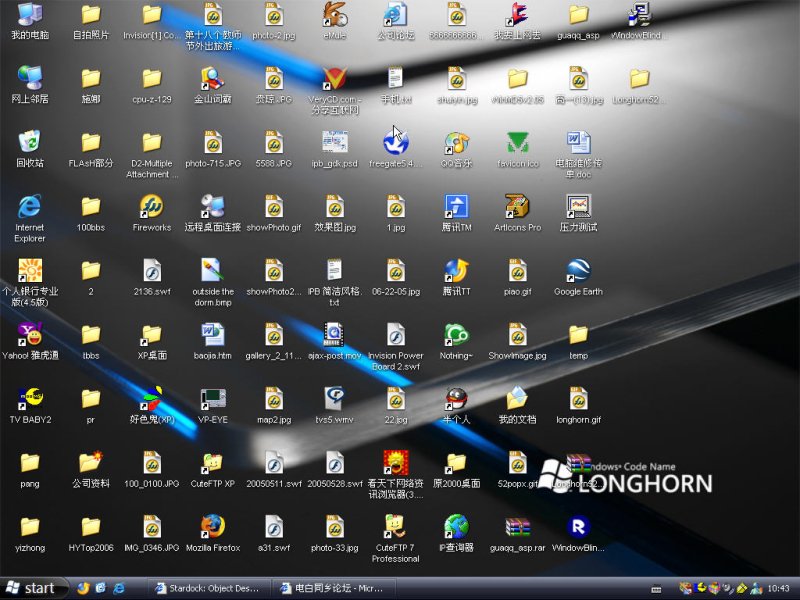Click the system tray clock
The width and height of the screenshot is (800, 600).
coord(778,588)
